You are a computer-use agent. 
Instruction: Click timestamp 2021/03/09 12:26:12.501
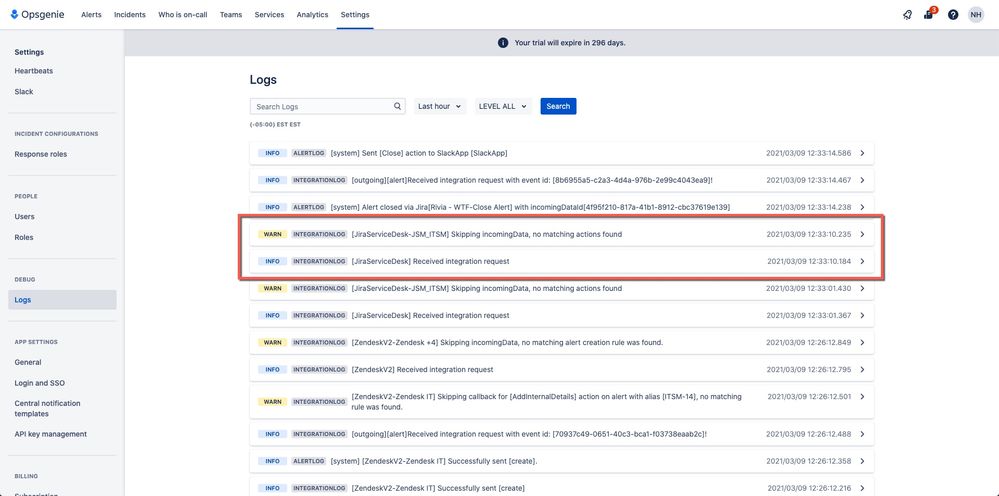point(809,397)
